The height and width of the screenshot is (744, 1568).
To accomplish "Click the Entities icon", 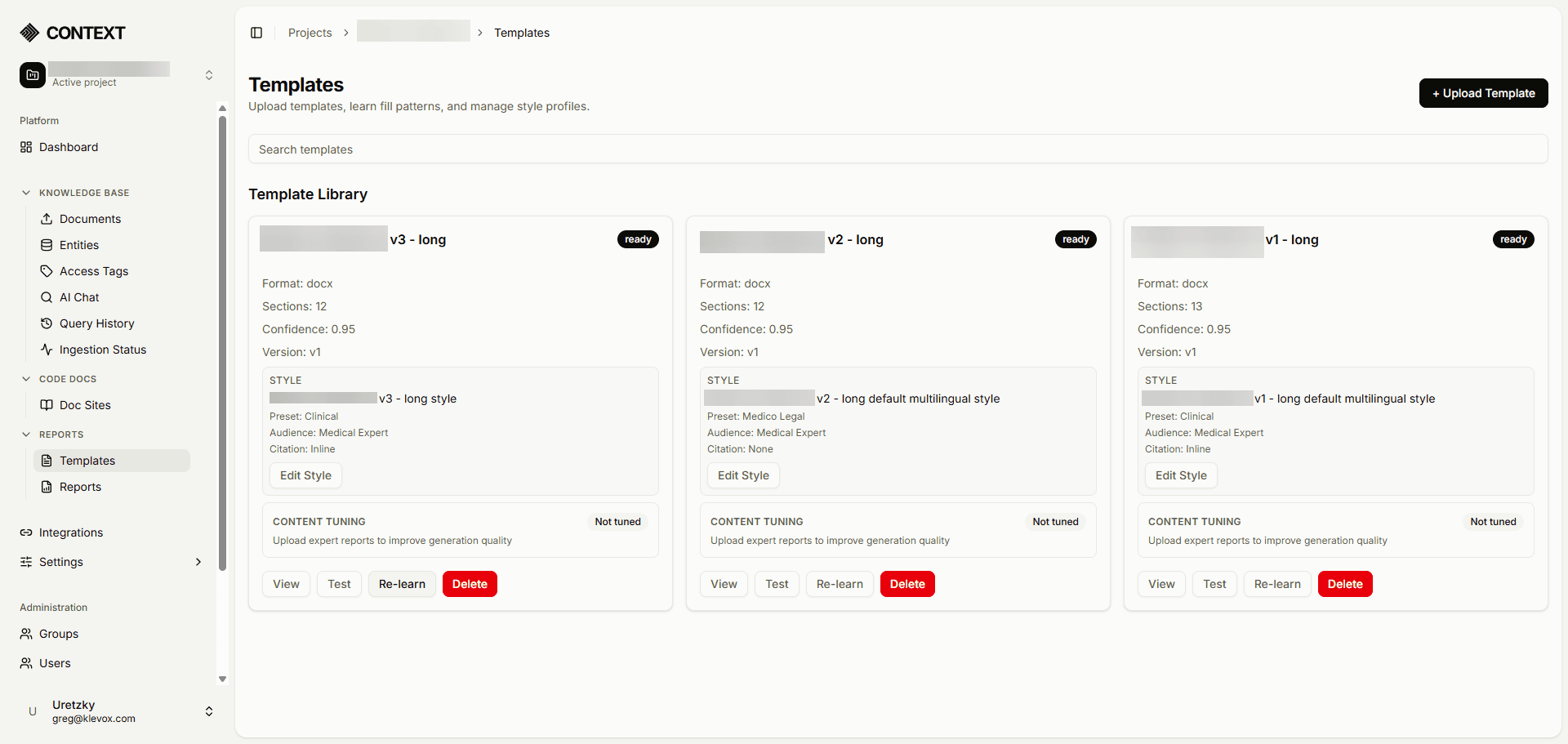I will 47,244.
